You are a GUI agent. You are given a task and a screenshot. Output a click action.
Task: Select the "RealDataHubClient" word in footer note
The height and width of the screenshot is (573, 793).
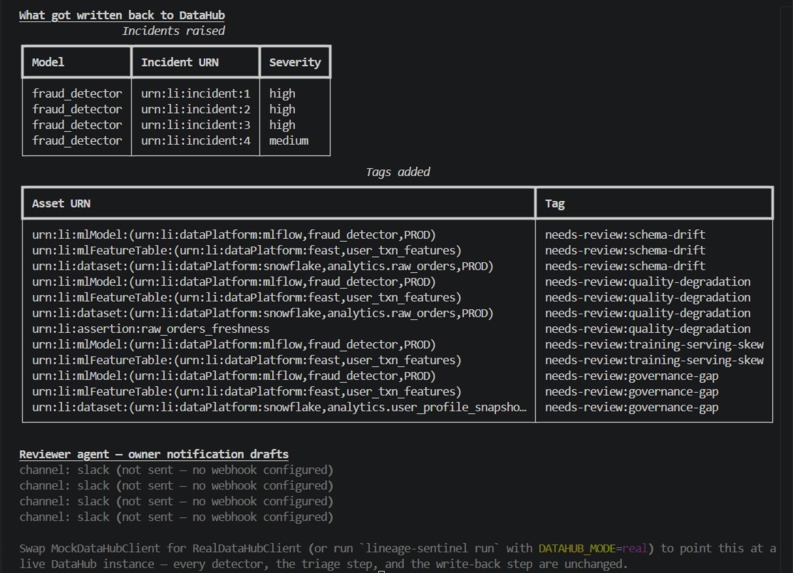pos(247,548)
